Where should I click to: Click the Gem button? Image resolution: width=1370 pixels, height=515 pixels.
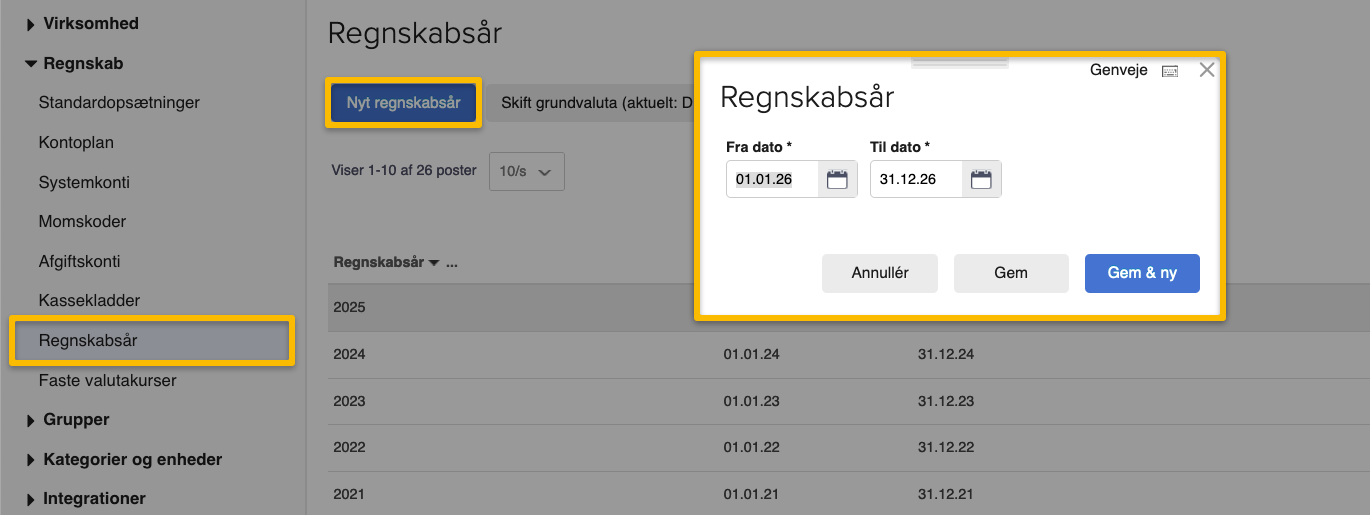(1010, 273)
